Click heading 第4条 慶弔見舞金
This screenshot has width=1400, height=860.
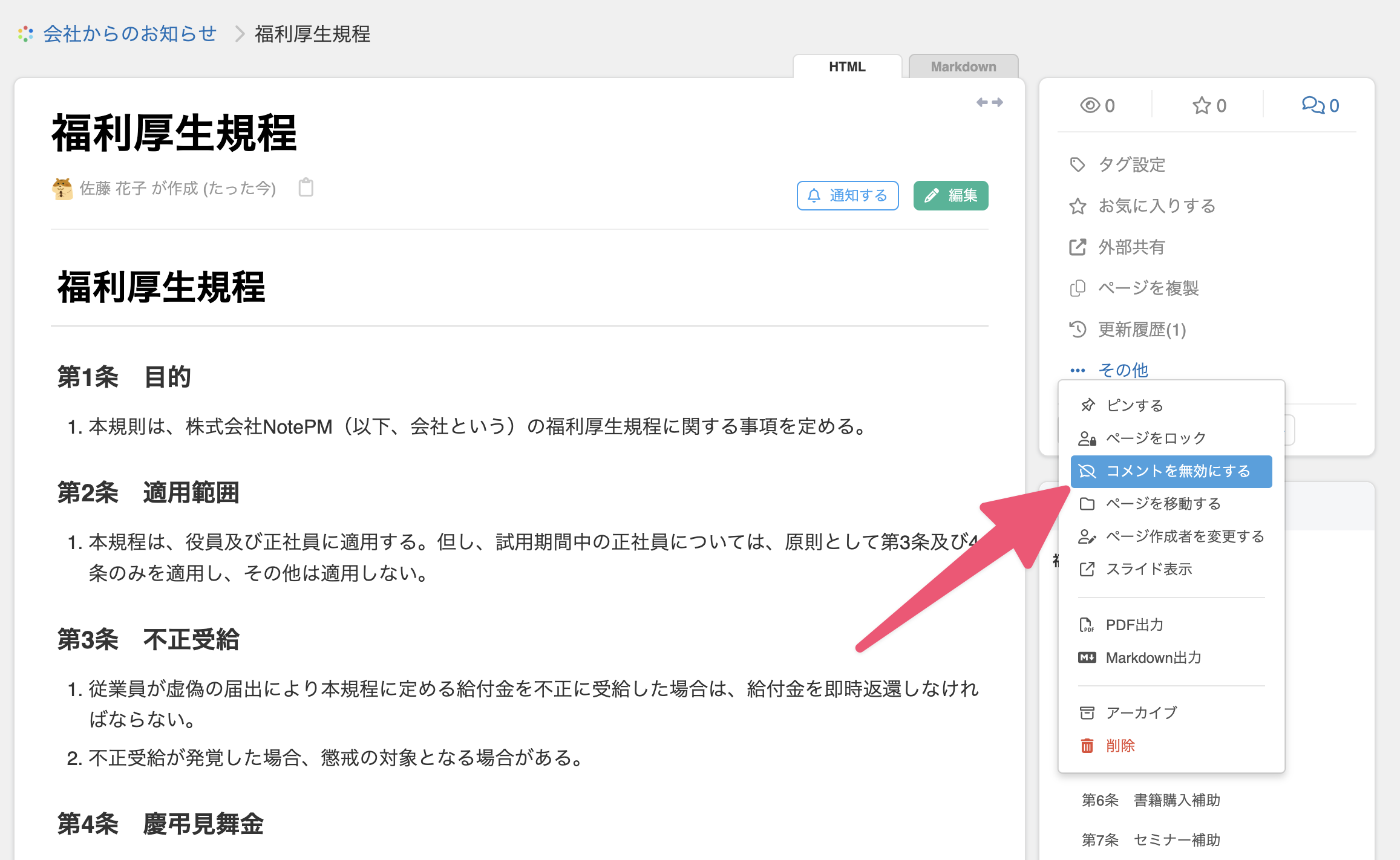(x=160, y=824)
